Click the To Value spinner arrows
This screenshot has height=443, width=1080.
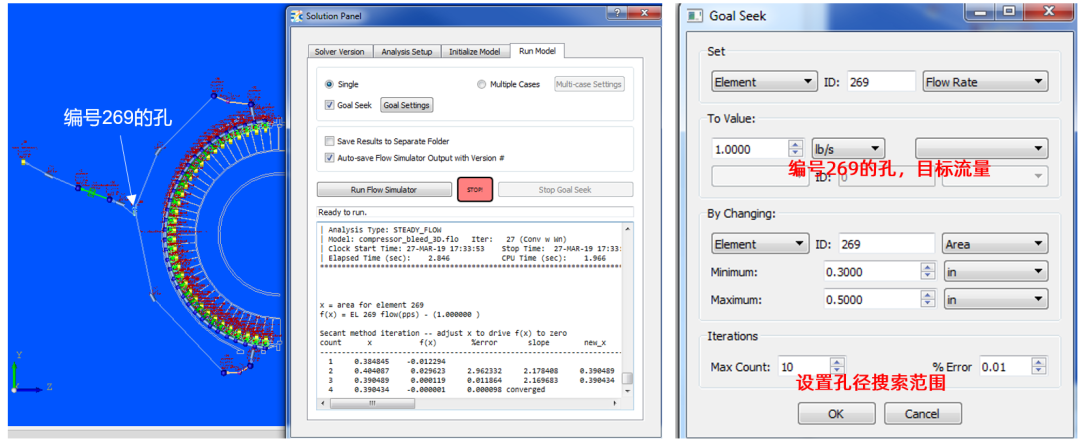(x=796, y=149)
